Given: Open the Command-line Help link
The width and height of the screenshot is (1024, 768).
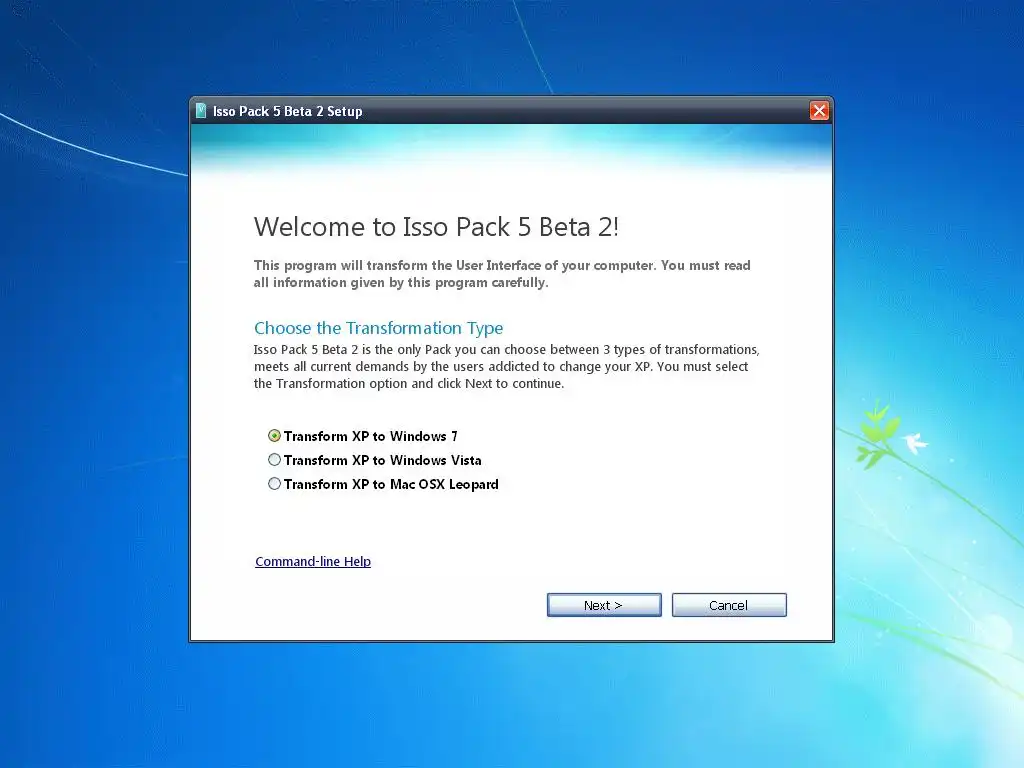Looking at the screenshot, I should (313, 562).
